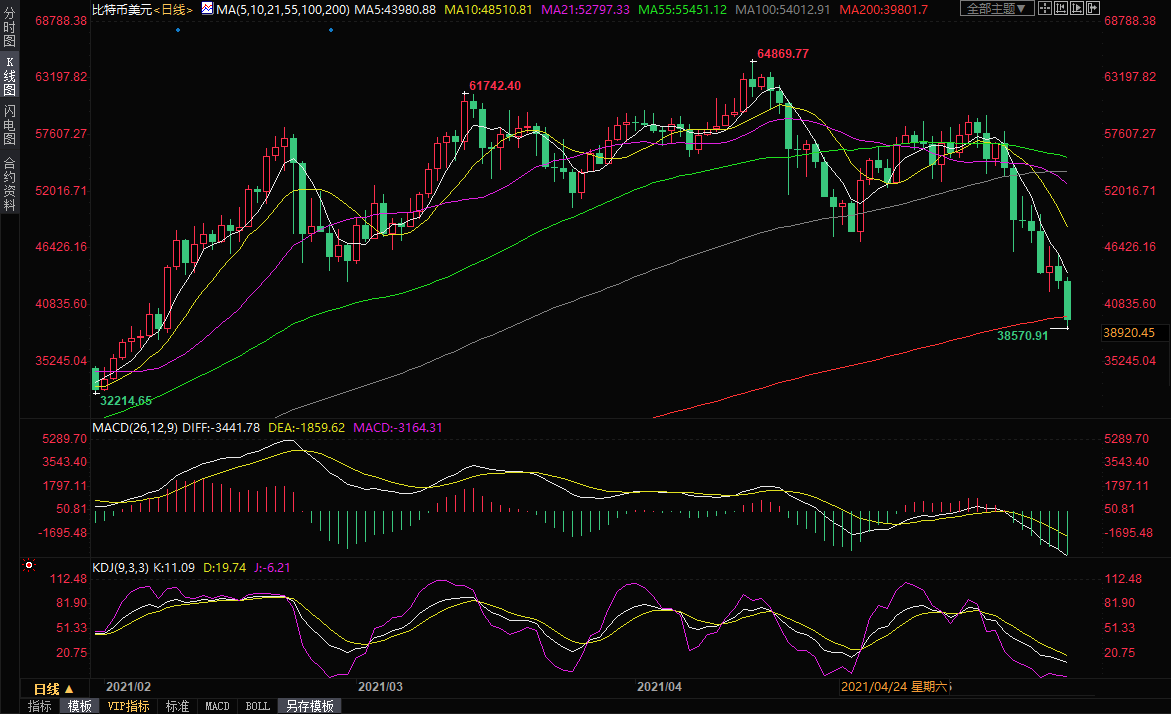1171x714 pixels.
Task: Open the 闪电图 sidebar tab
Action: coord(10,124)
